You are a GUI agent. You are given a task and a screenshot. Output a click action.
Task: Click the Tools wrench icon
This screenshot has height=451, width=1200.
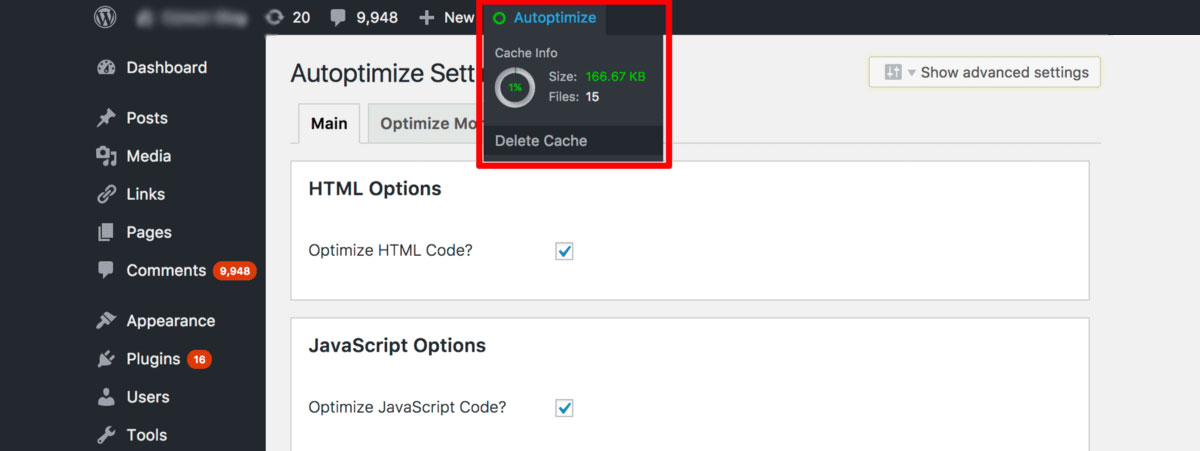coord(106,435)
